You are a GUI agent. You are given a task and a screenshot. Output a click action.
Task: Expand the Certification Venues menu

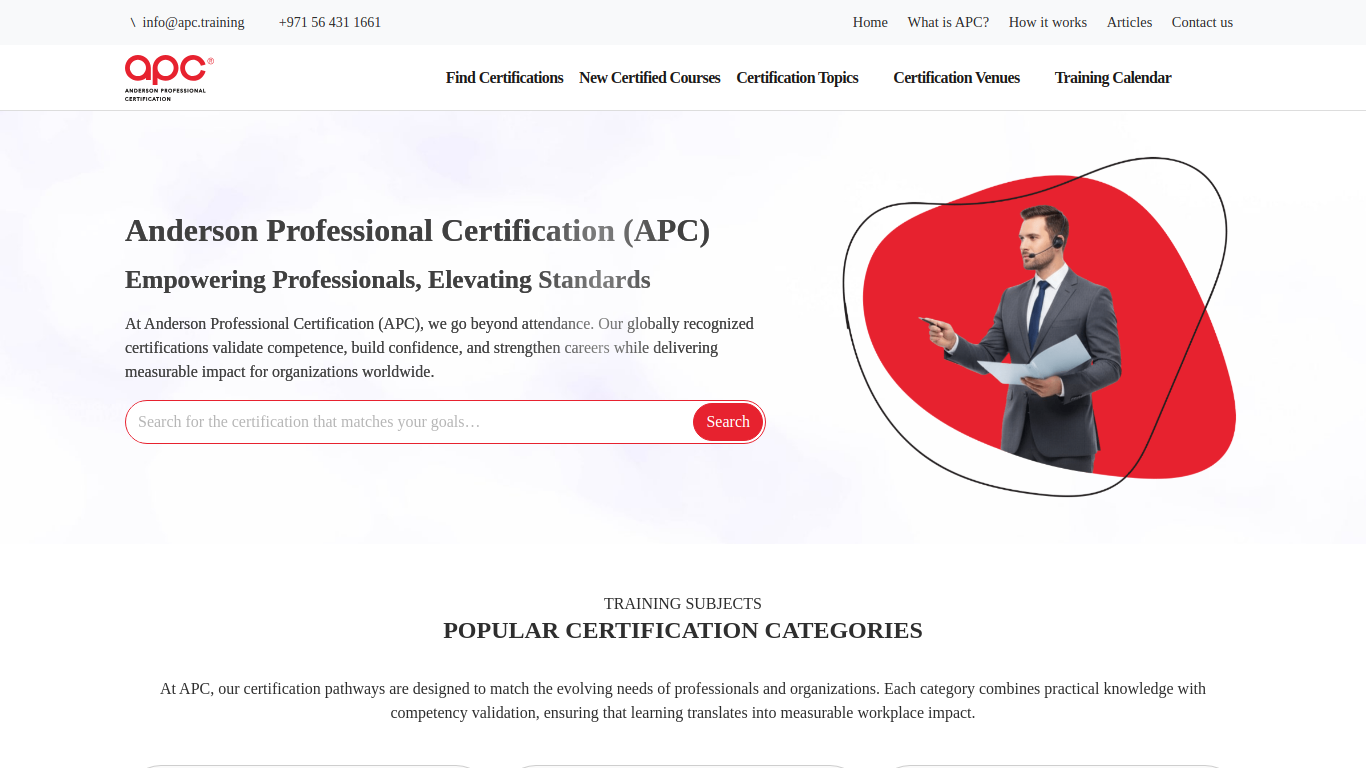pyautogui.click(x=956, y=78)
